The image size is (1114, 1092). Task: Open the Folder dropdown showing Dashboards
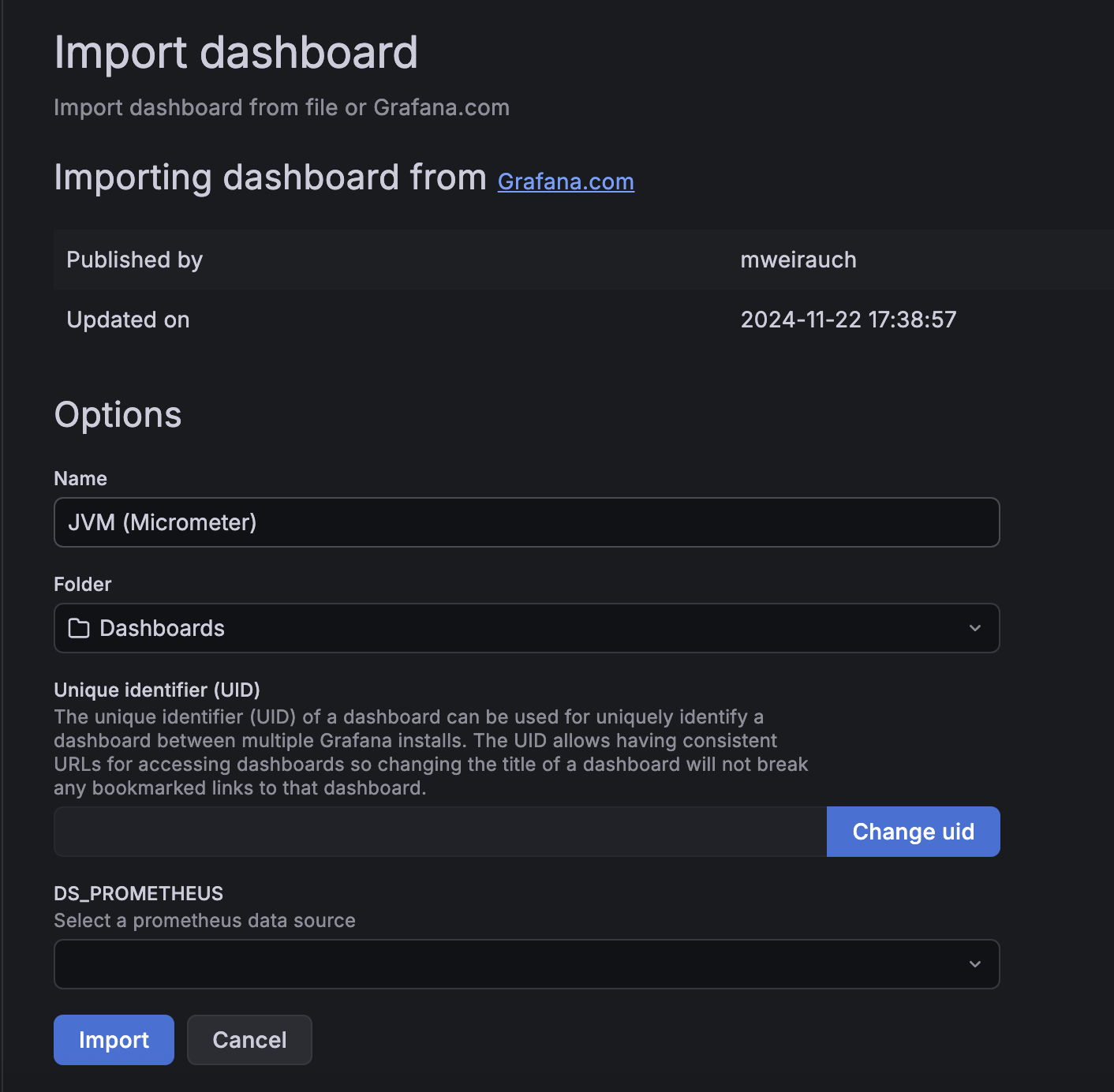(x=527, y=628)
